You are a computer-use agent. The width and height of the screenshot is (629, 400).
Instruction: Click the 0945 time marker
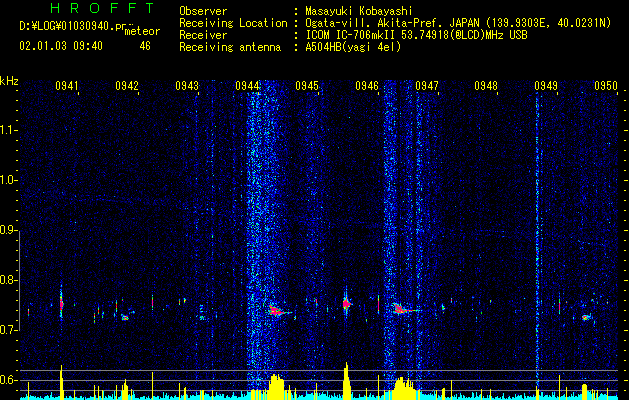[x=307, y=86]
